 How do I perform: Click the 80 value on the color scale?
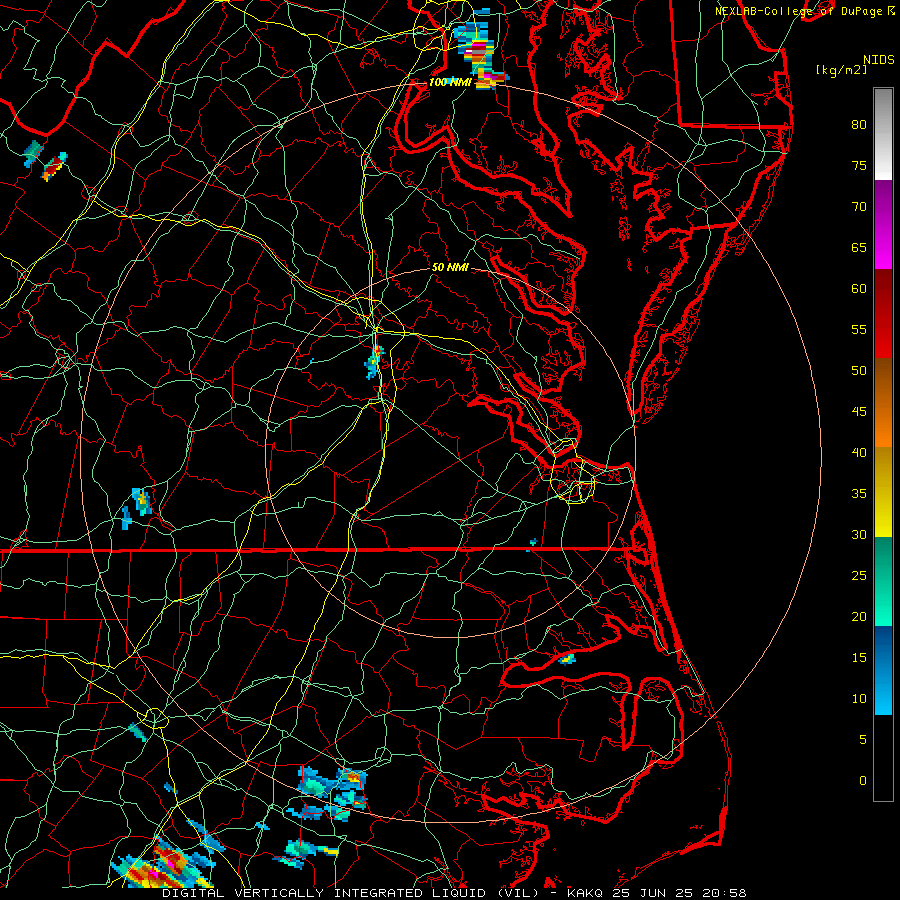pos(859,125)
